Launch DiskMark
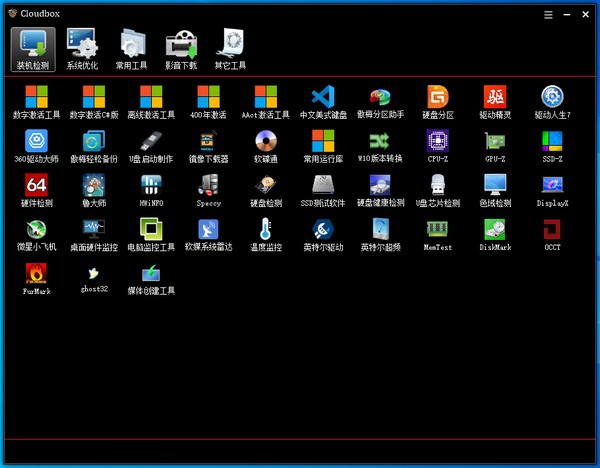Viewport: 600px width, 468px height. coord(495,235)
